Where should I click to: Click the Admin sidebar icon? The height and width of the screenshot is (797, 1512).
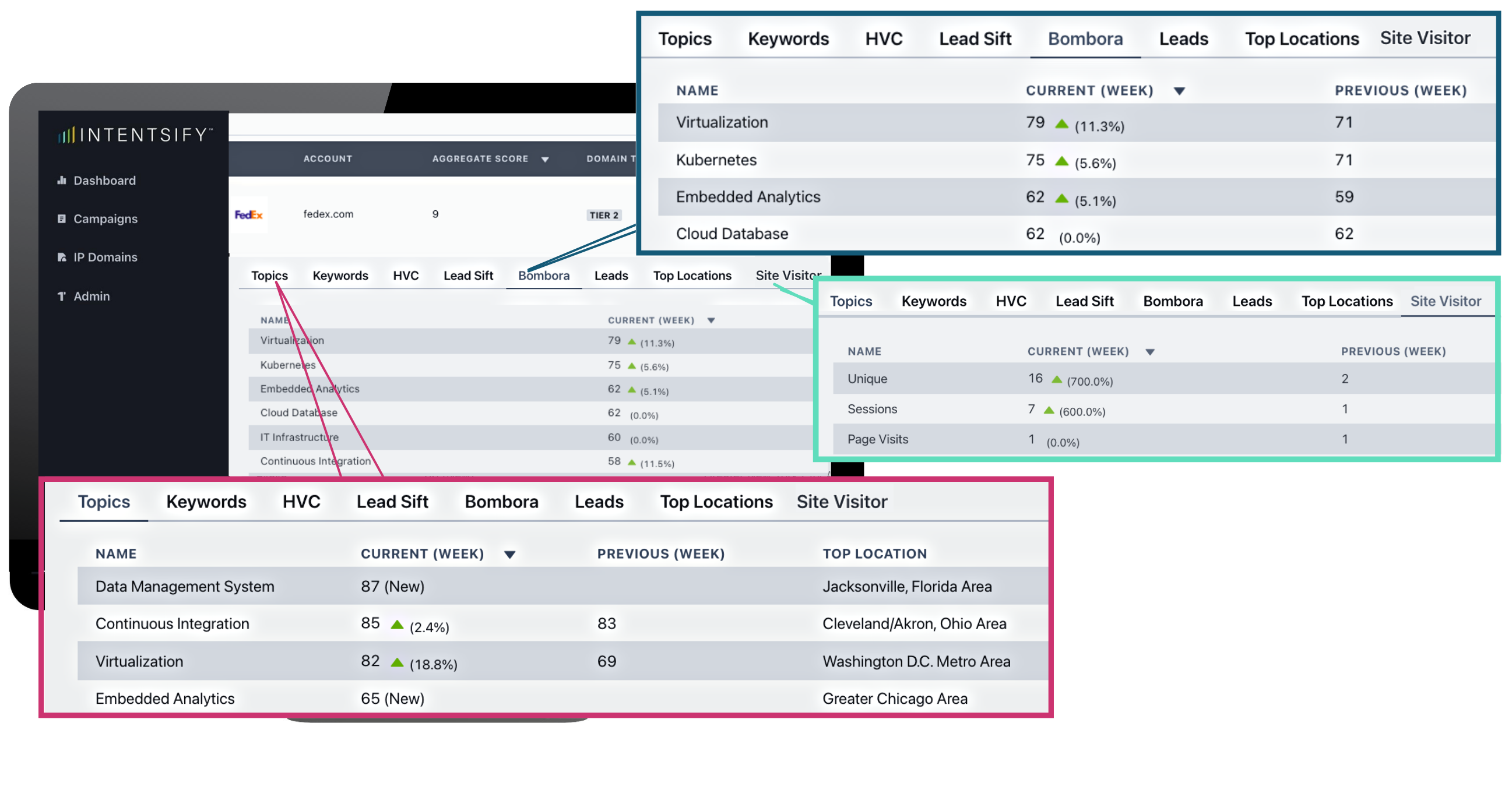pyautogui.click(x=61, y=296)
